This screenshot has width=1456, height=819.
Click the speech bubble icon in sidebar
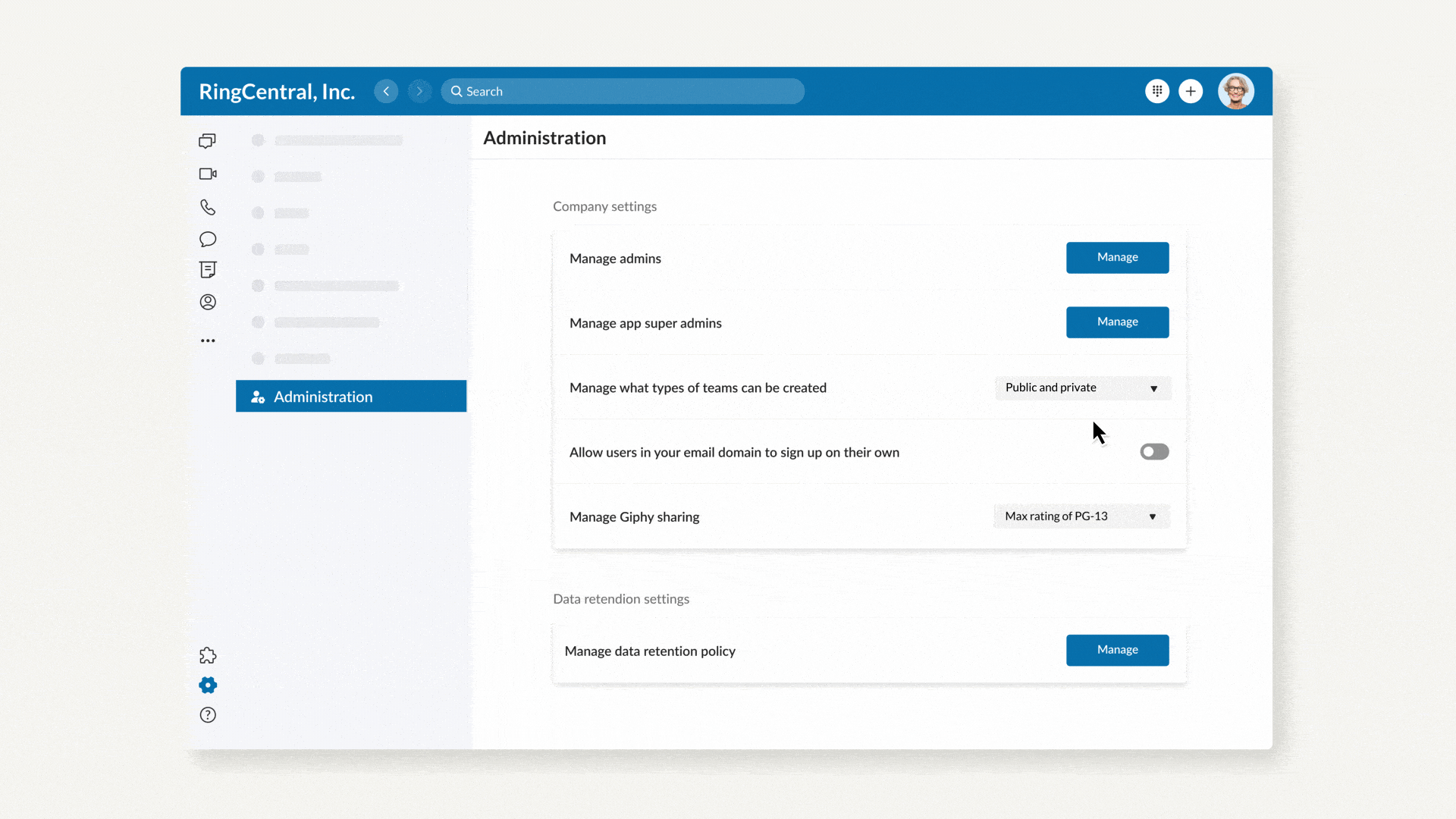pyautogui.click(x=207, y=238)
